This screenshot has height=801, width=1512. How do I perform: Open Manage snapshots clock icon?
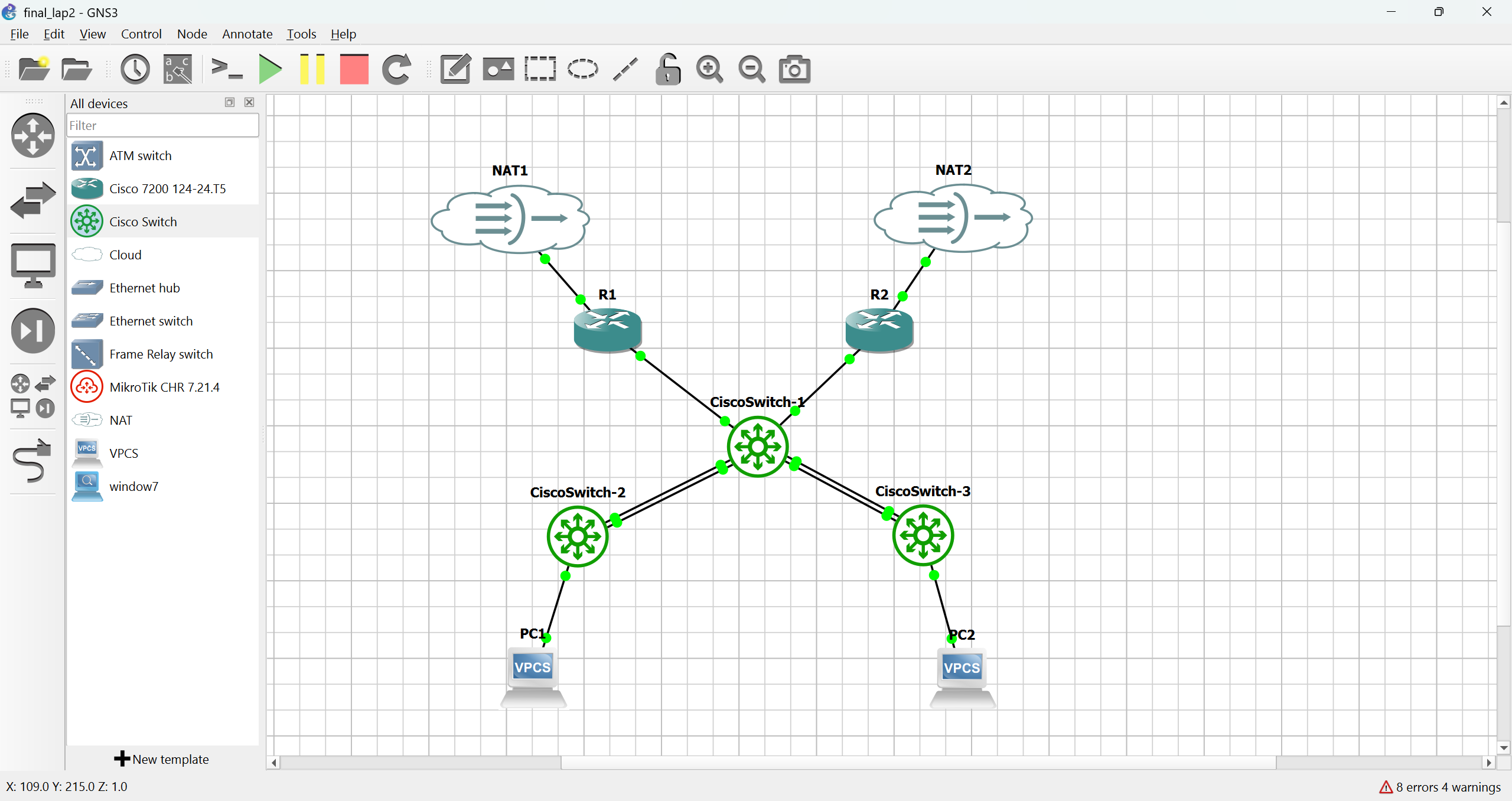[135, 69]
